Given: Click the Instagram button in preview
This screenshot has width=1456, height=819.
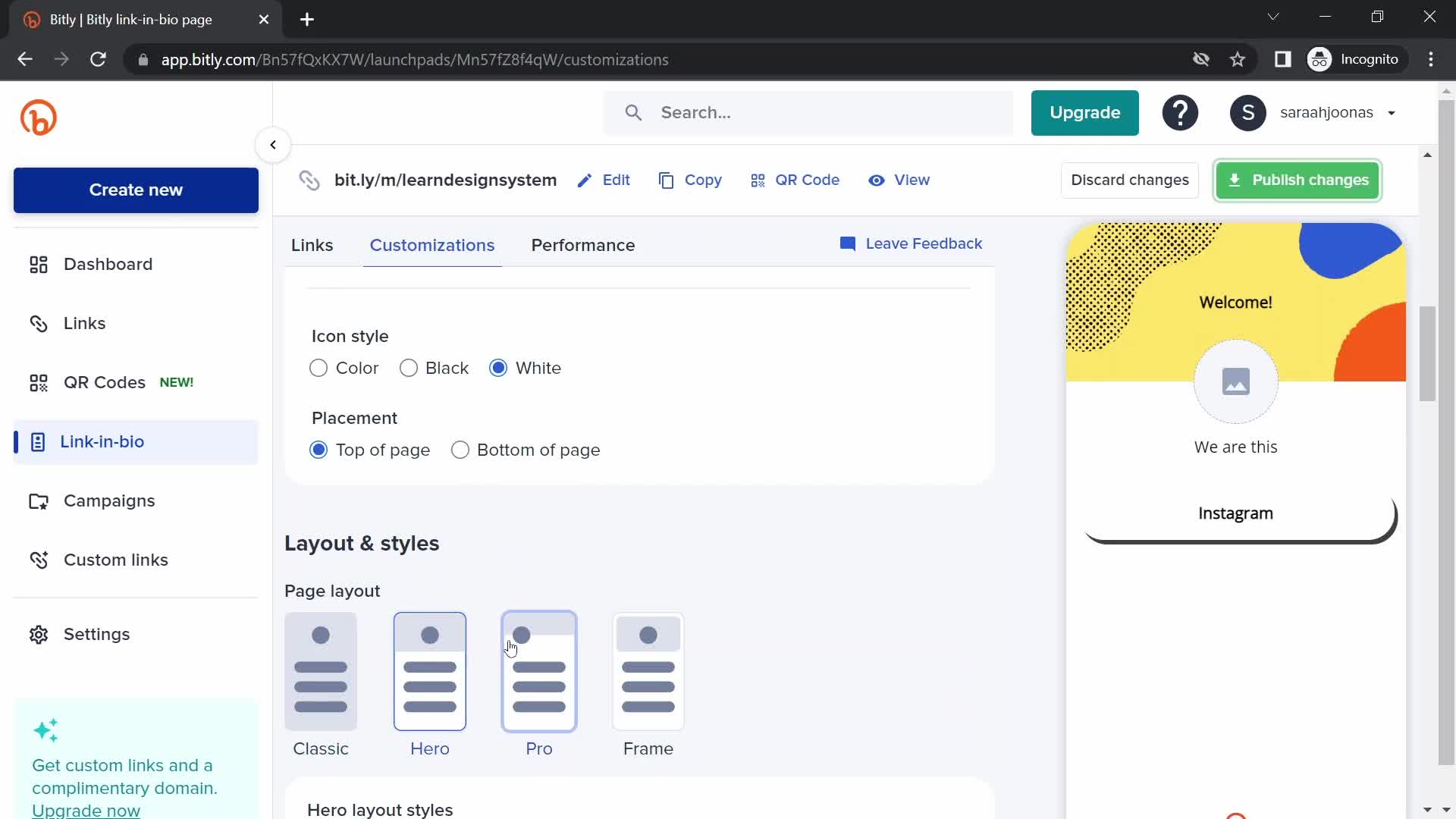Looking at the screenshot, I should (1240, 516).
